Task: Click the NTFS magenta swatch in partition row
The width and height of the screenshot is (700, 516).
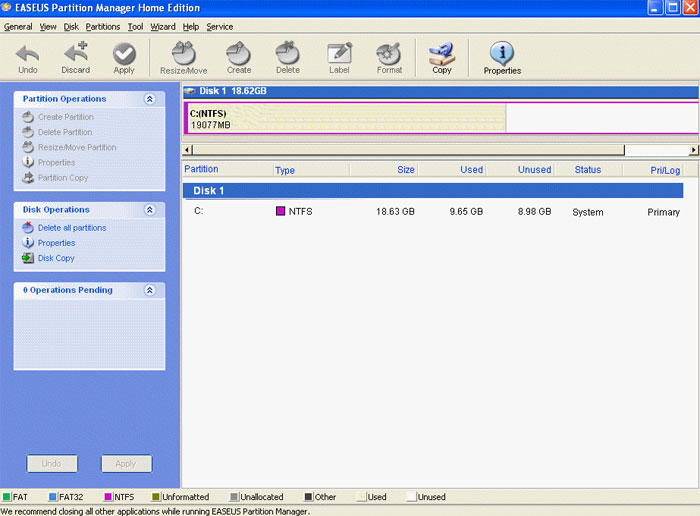Action: (x=280, y=211)
